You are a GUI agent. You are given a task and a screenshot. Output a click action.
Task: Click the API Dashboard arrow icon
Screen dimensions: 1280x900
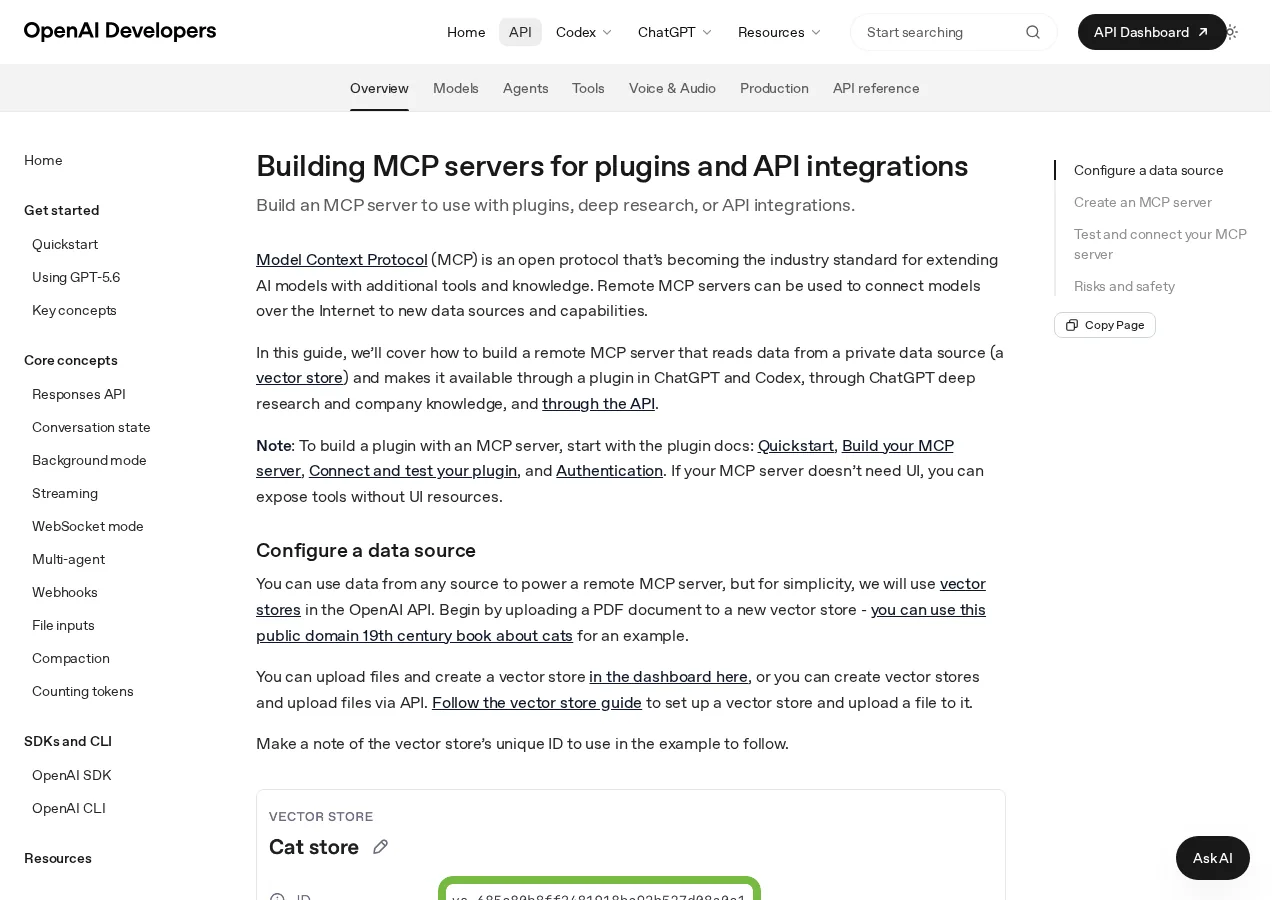pos(1203,32)
